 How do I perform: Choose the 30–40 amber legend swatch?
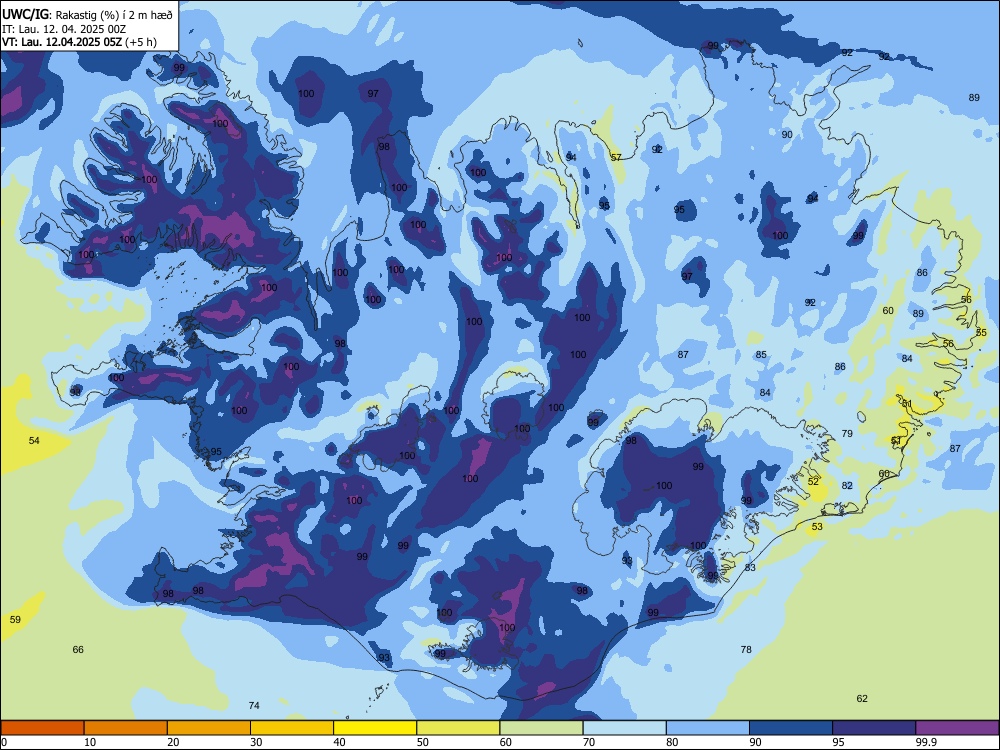point(292,728)
